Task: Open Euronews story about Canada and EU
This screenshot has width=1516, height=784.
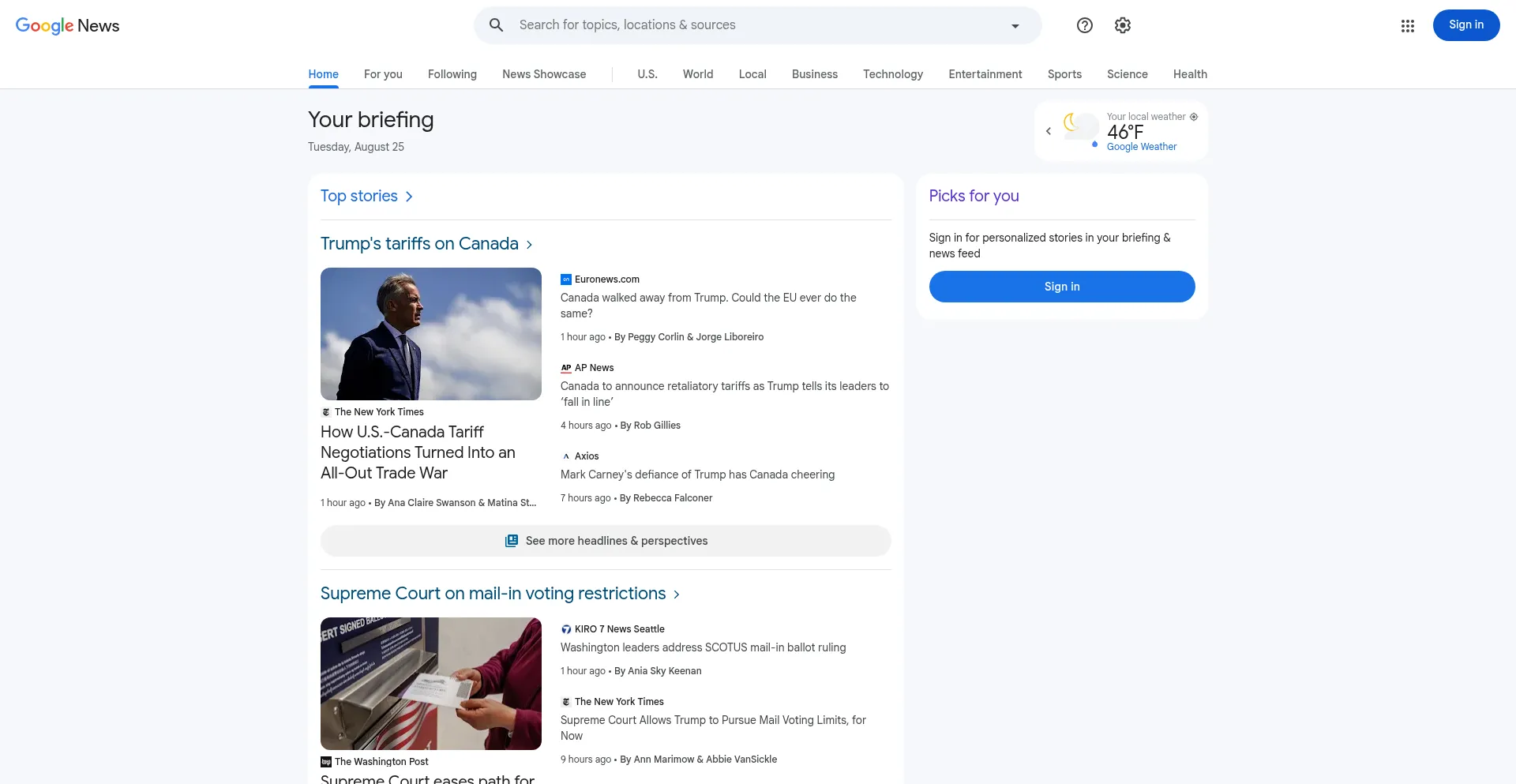Action: [x=708, y=306]
